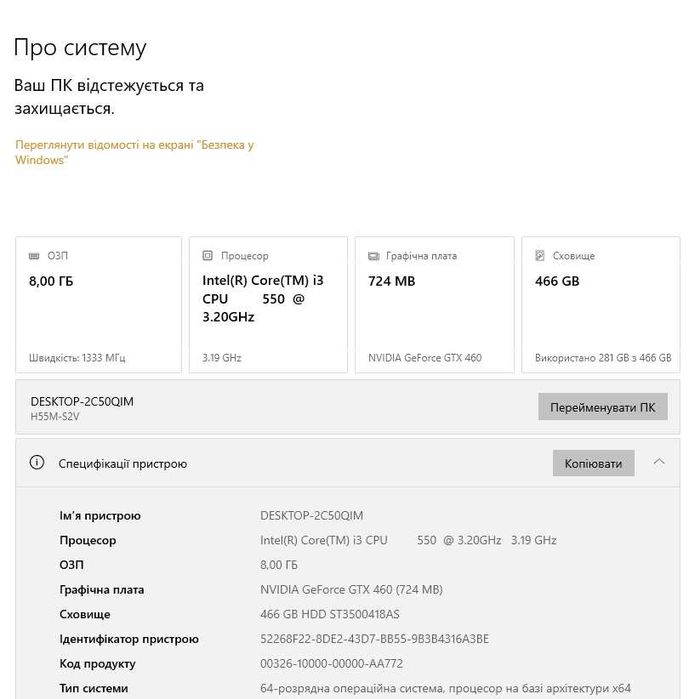Open the Windows Security details link
The image size is (689, 699).
(134, 152)
